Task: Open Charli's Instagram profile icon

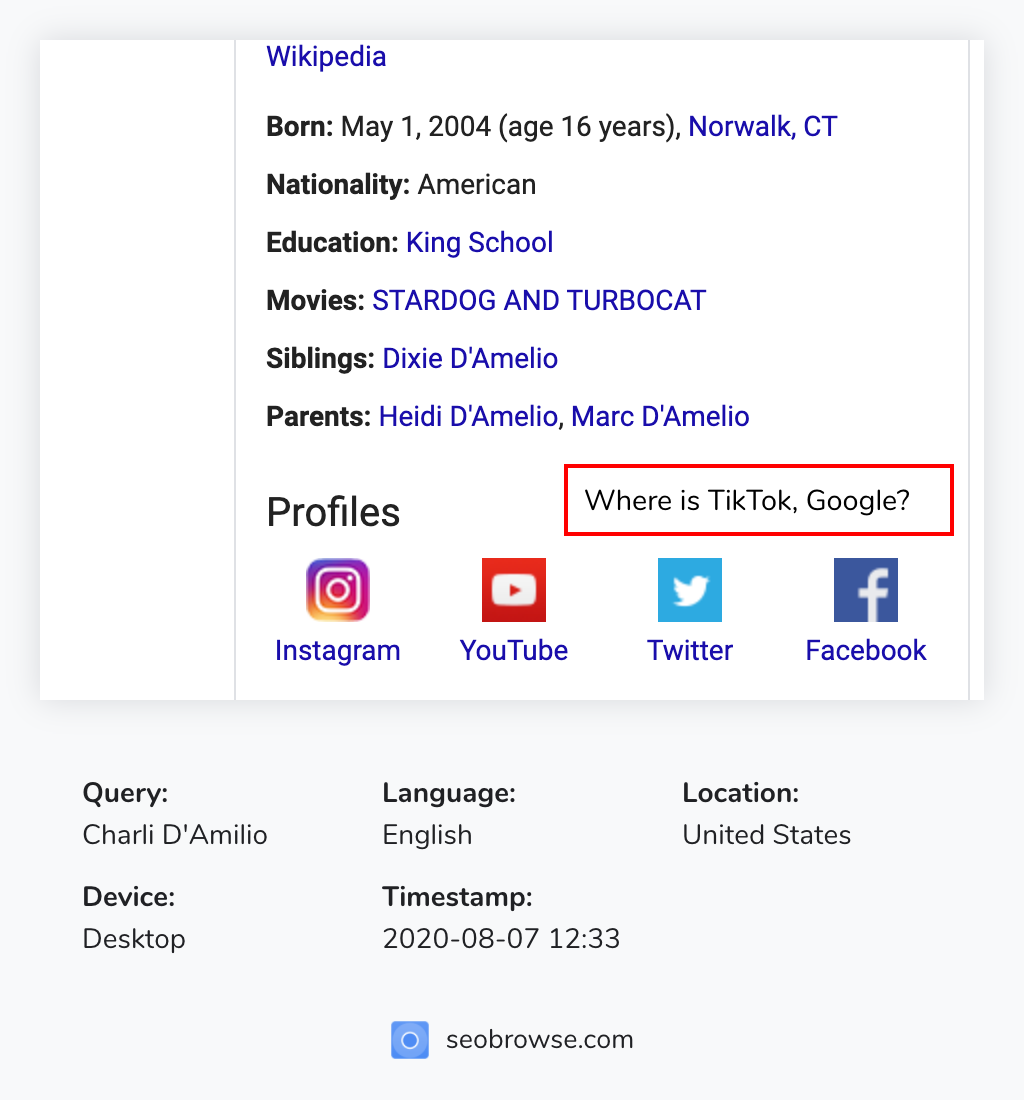Action: click(x=337, y=589)
